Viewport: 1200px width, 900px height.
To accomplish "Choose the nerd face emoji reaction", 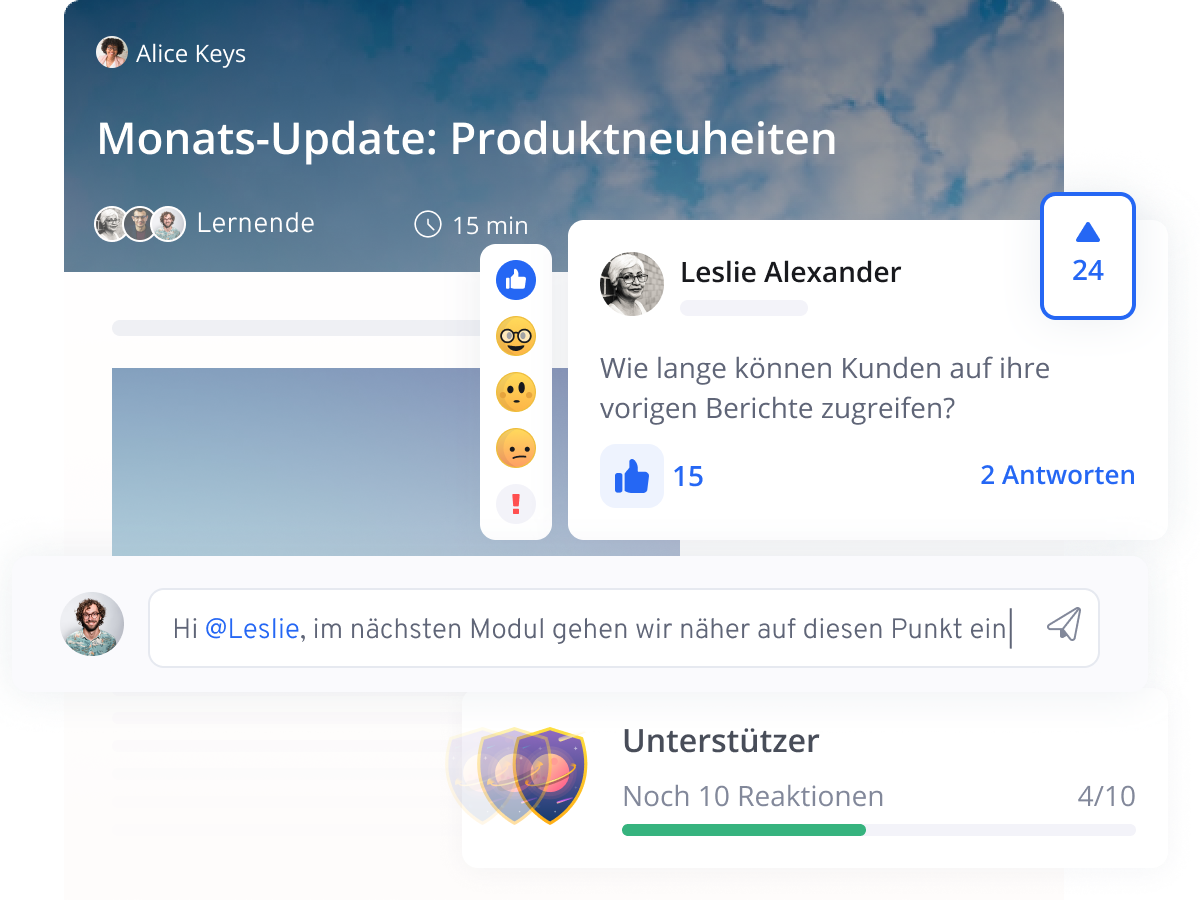I will (x=514, y=337).
